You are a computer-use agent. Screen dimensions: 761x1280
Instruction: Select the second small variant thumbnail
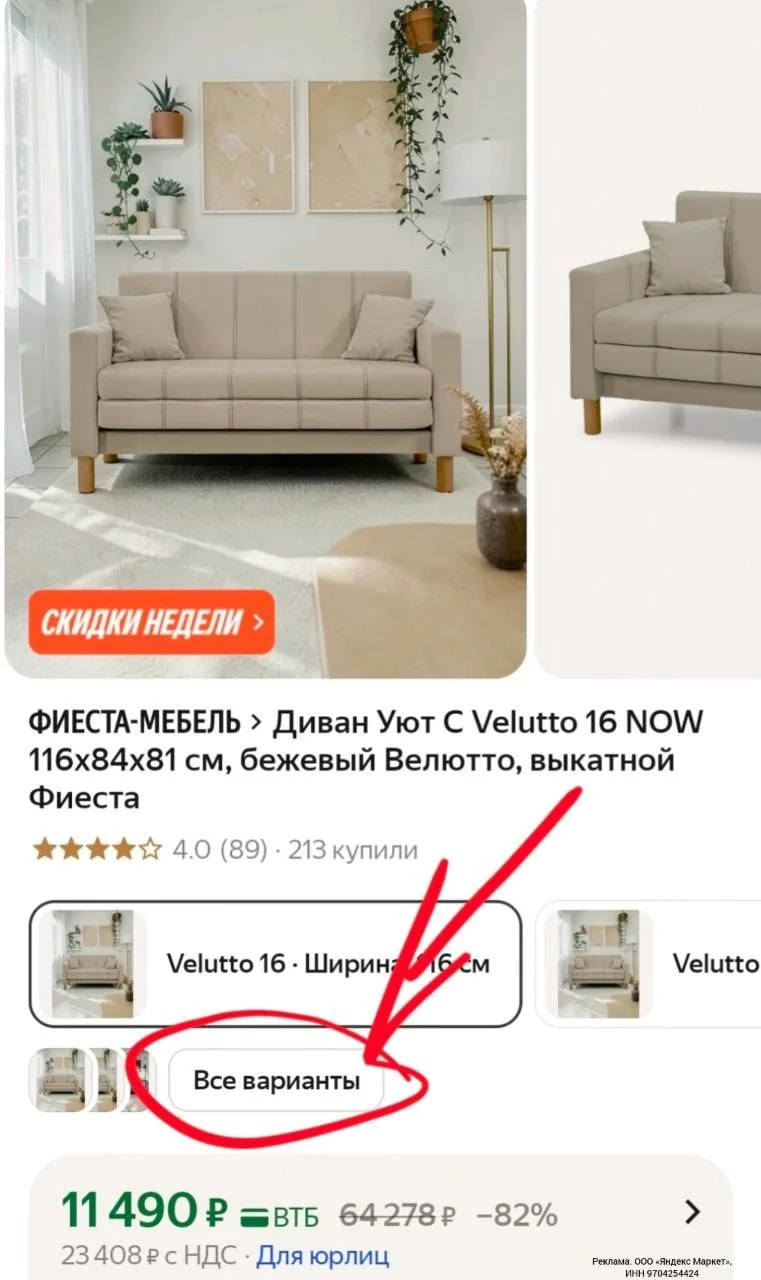click(x=104, y=1080)
